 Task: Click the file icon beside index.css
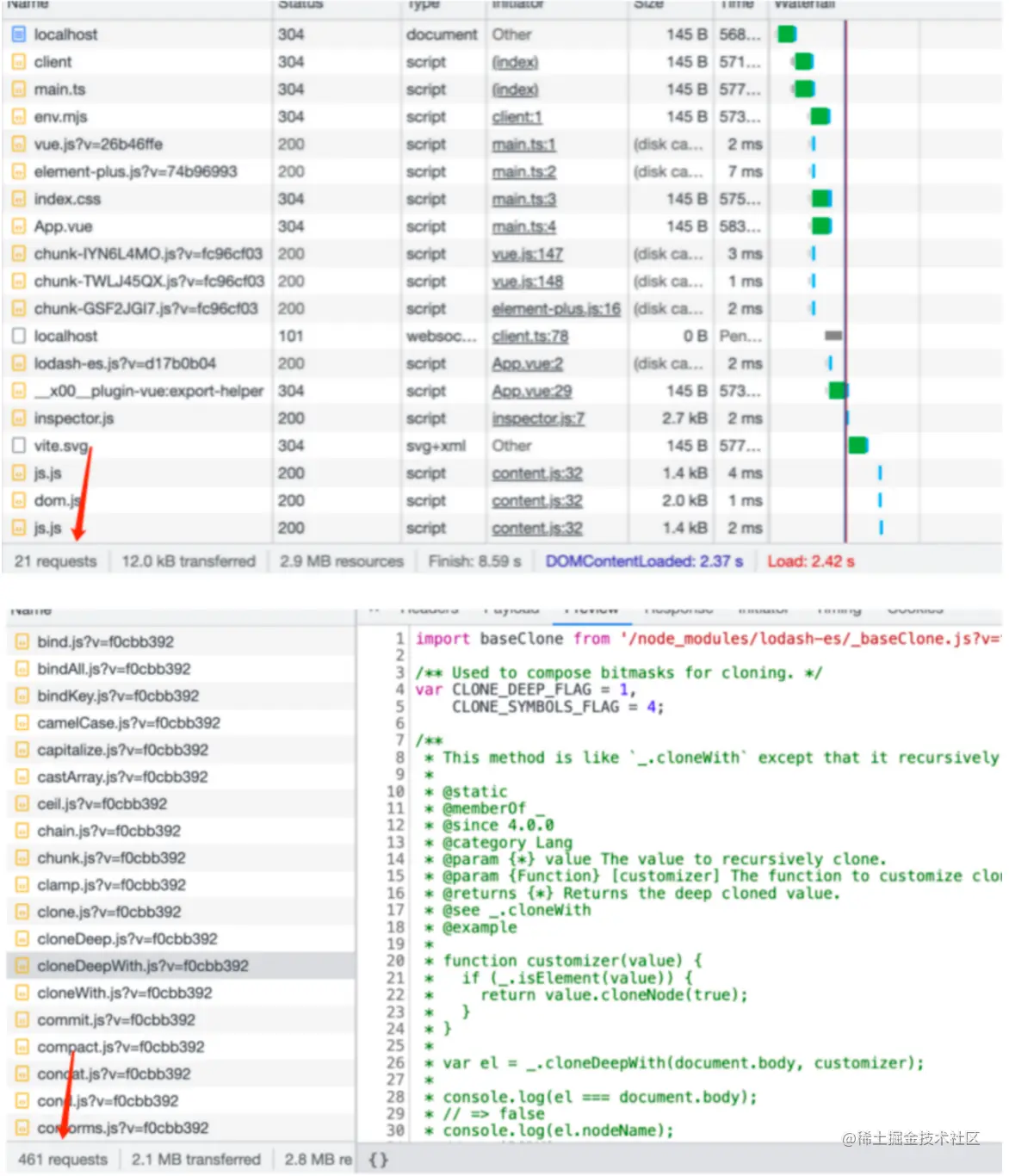19,199
